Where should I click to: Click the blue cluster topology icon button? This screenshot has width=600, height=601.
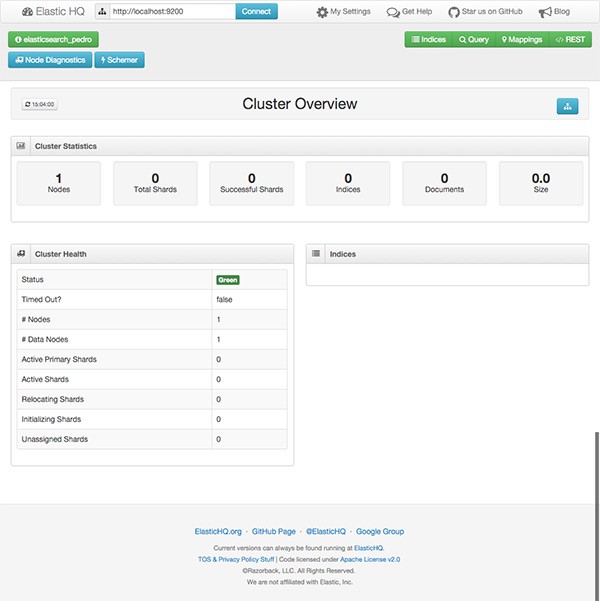pos(567,106)
